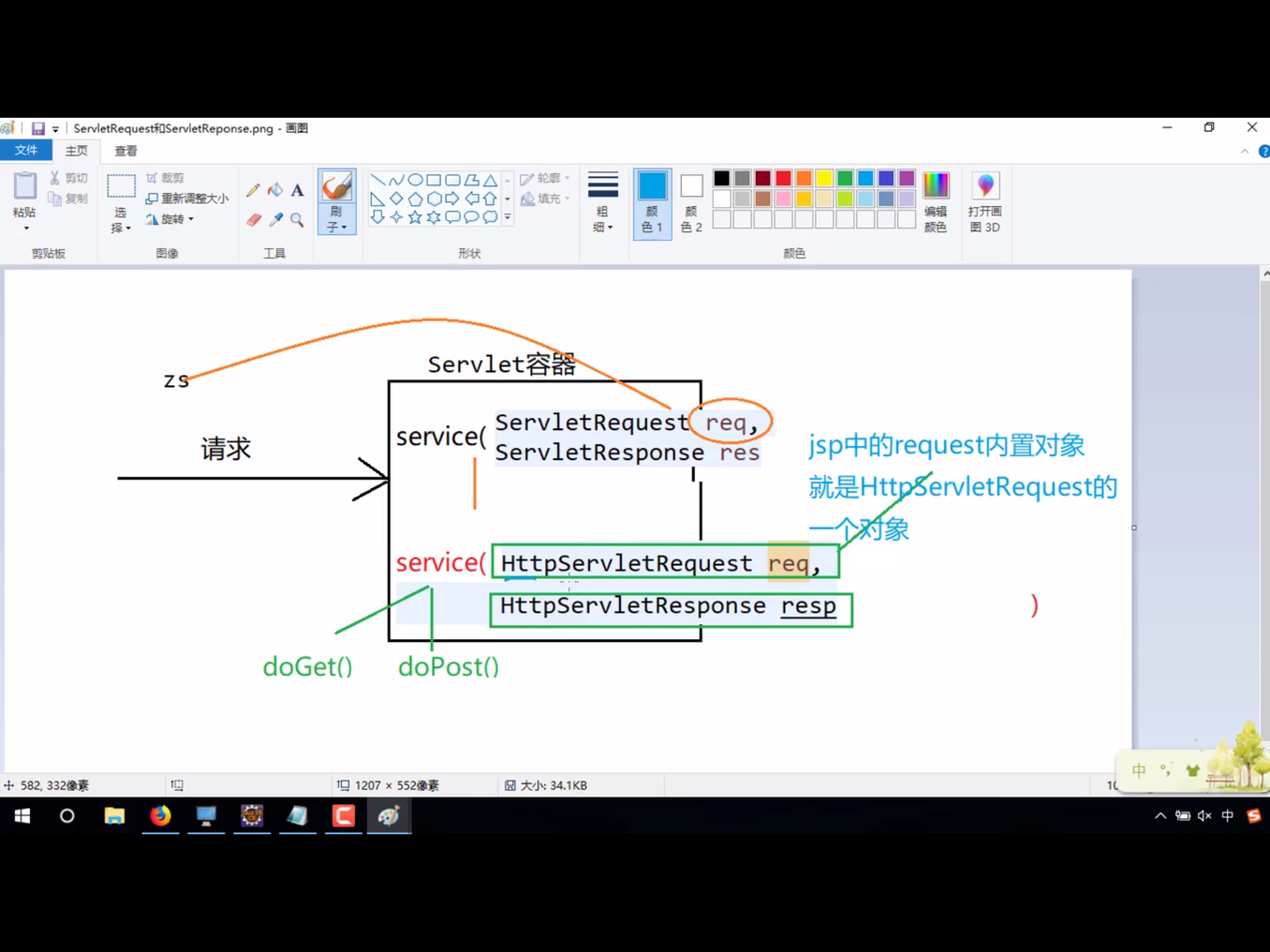The height and width of the screenshot is (952, 1270).
Task: Open the Select dropdown menu
Action: point(121,220)
